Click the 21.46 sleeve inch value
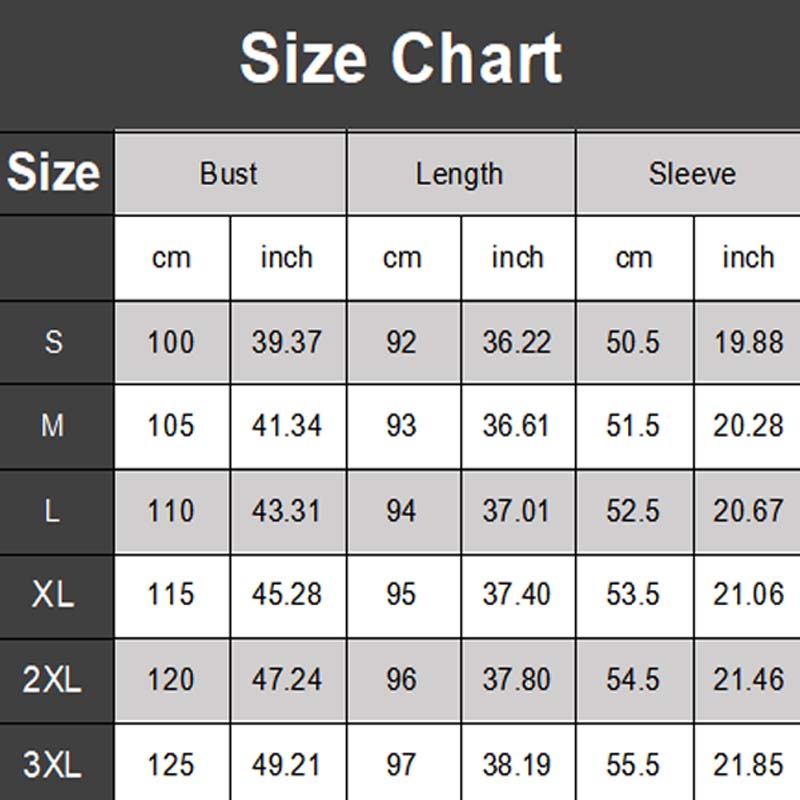800x800 pixels. (x=748, y=680)
